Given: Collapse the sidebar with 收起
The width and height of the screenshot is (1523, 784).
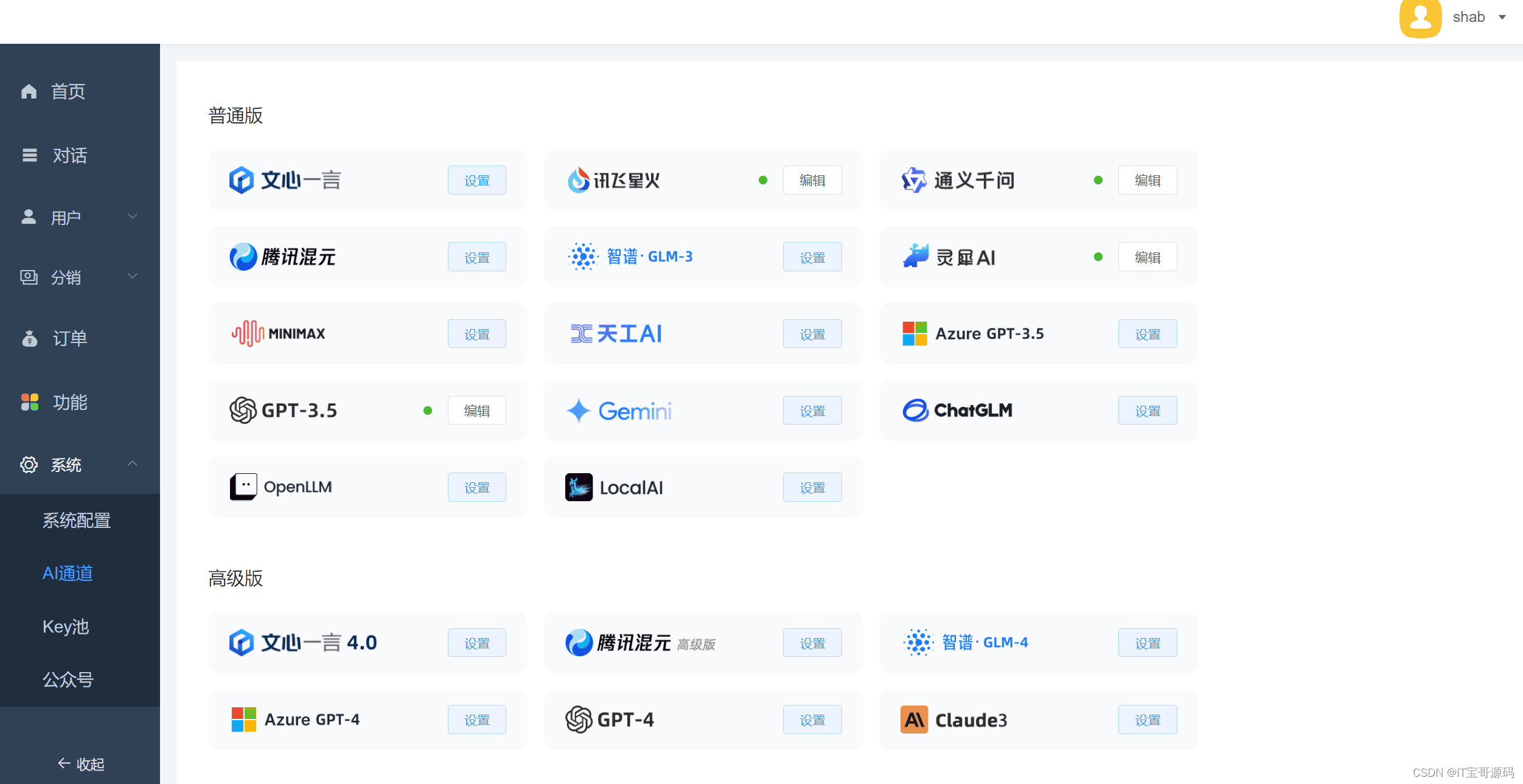Looking at the screenshot, I should tap(81, 764).
